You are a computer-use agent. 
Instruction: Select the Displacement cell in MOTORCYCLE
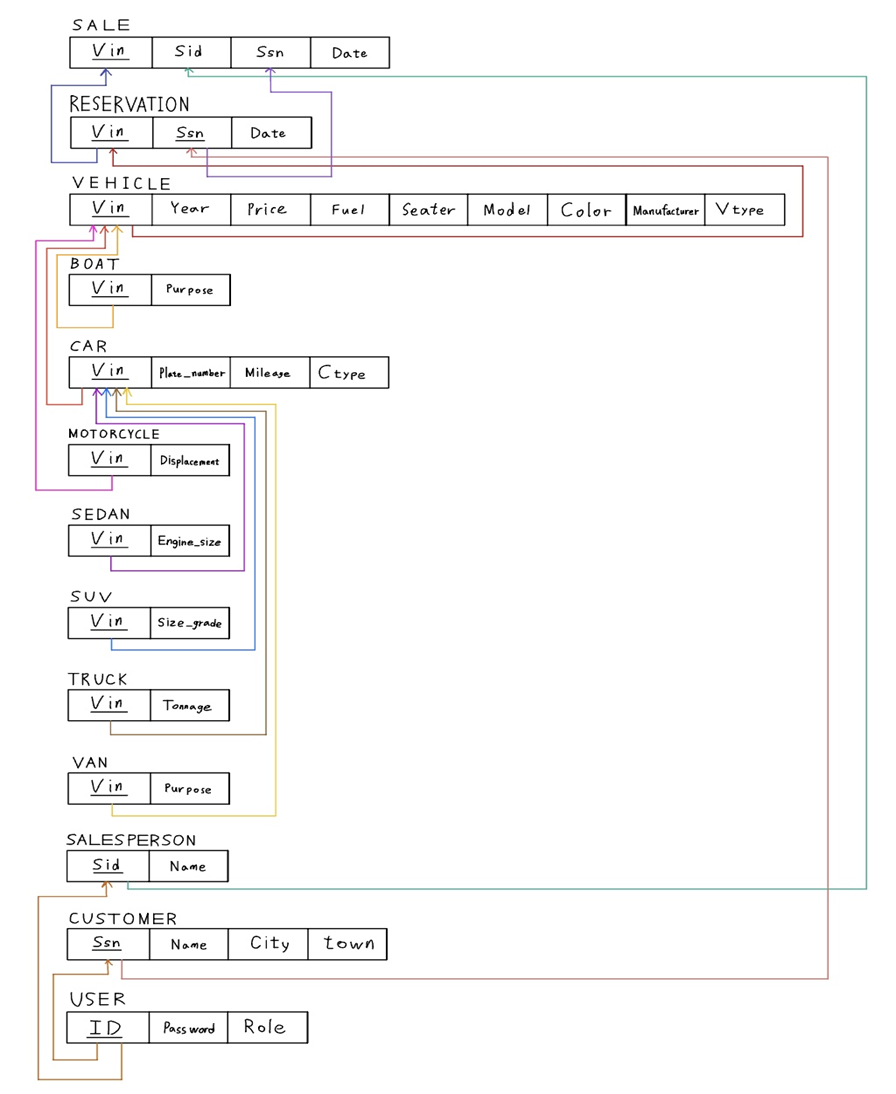(190, 460)
